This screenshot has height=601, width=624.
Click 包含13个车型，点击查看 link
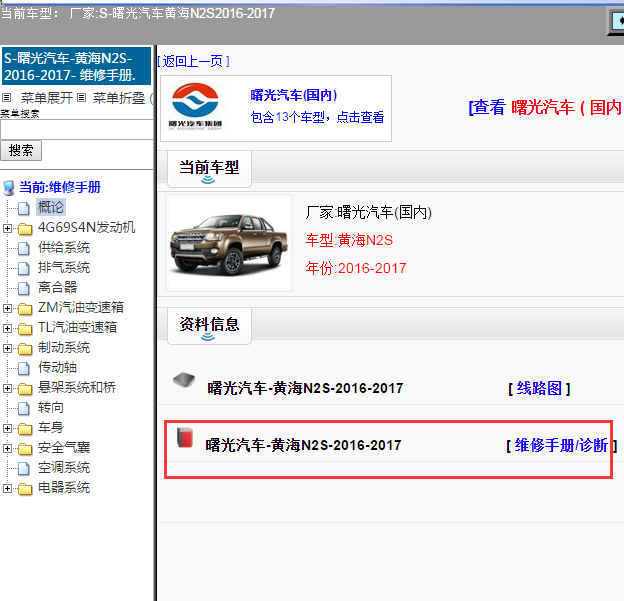317,117
